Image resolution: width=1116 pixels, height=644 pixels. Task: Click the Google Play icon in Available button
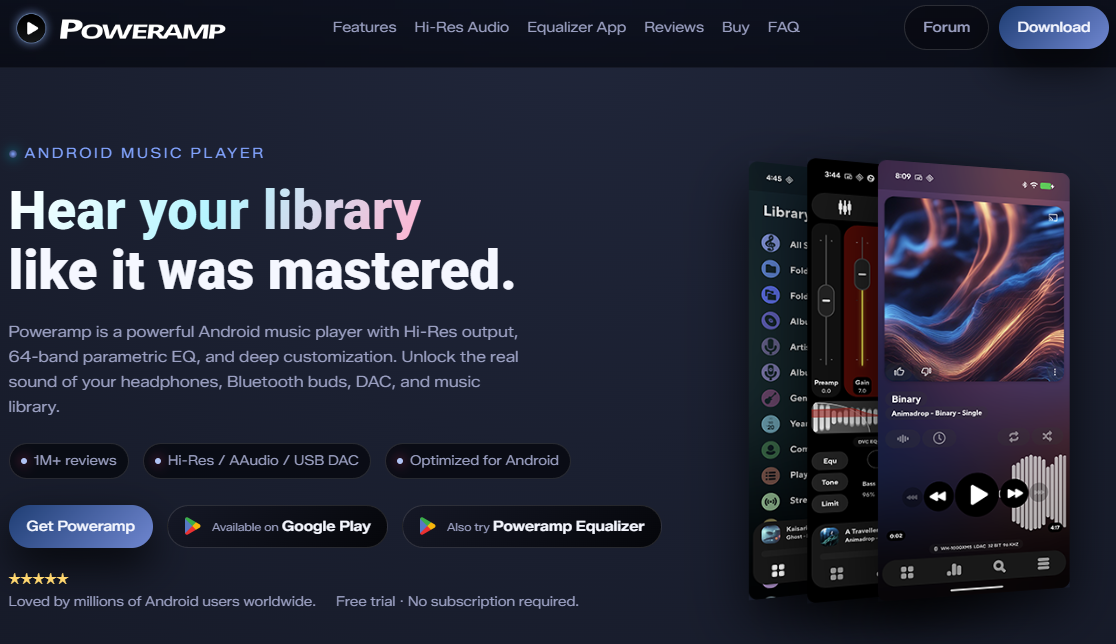[x=192, y=526]
